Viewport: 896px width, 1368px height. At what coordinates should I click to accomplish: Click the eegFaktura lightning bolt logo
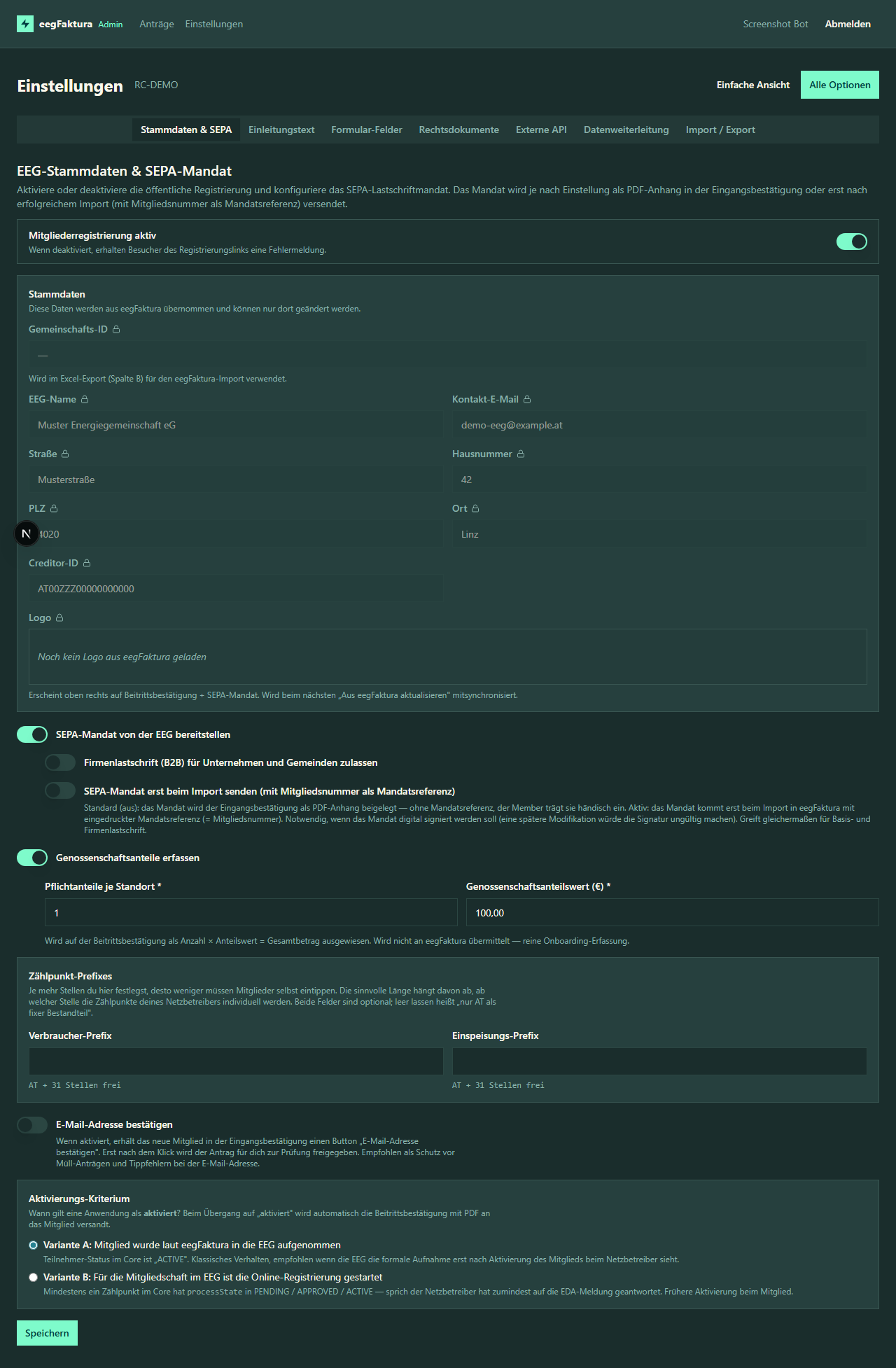tap(25, 24)
